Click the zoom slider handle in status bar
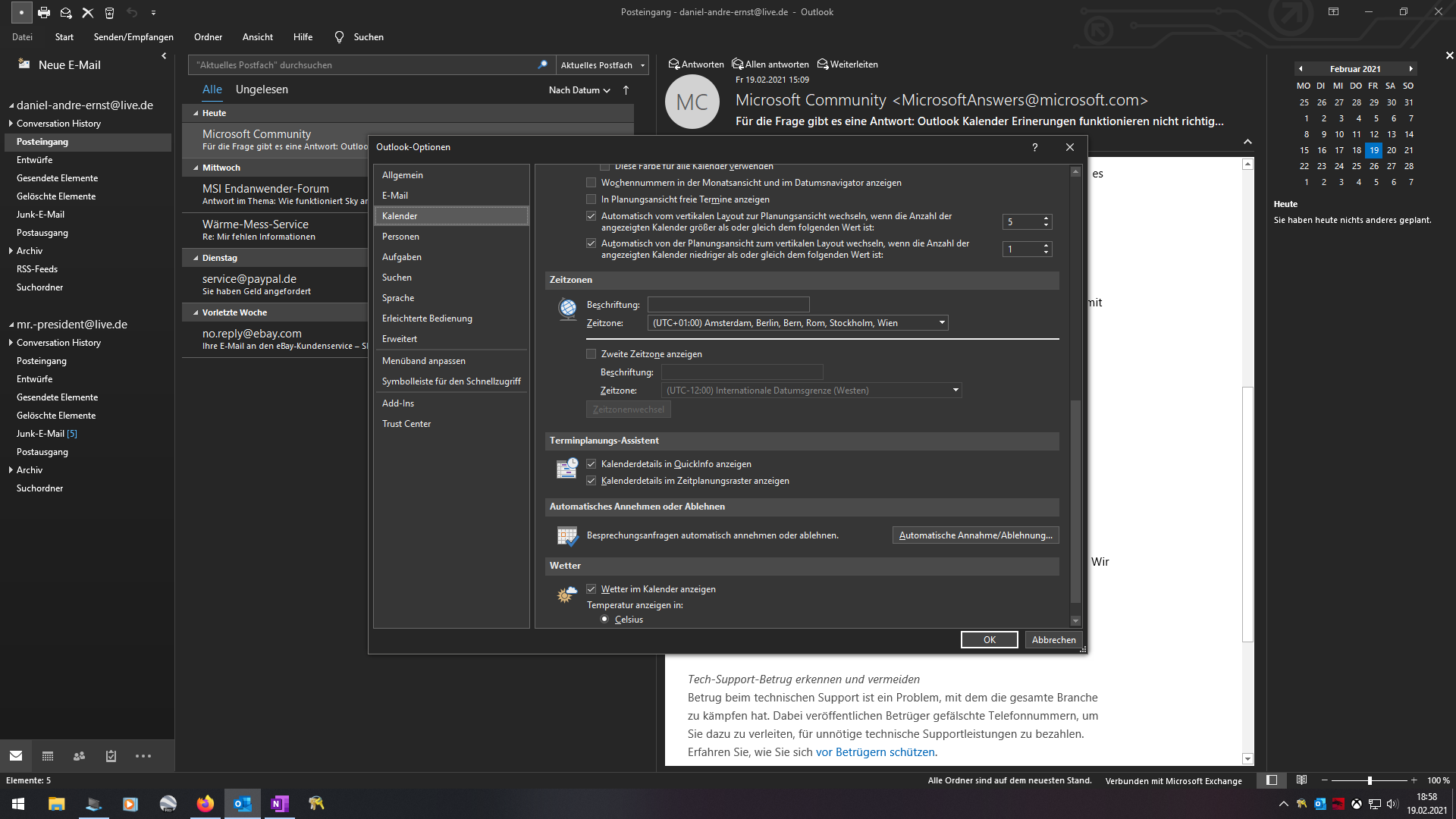The image size is (1456, 819). (1370, 780)
